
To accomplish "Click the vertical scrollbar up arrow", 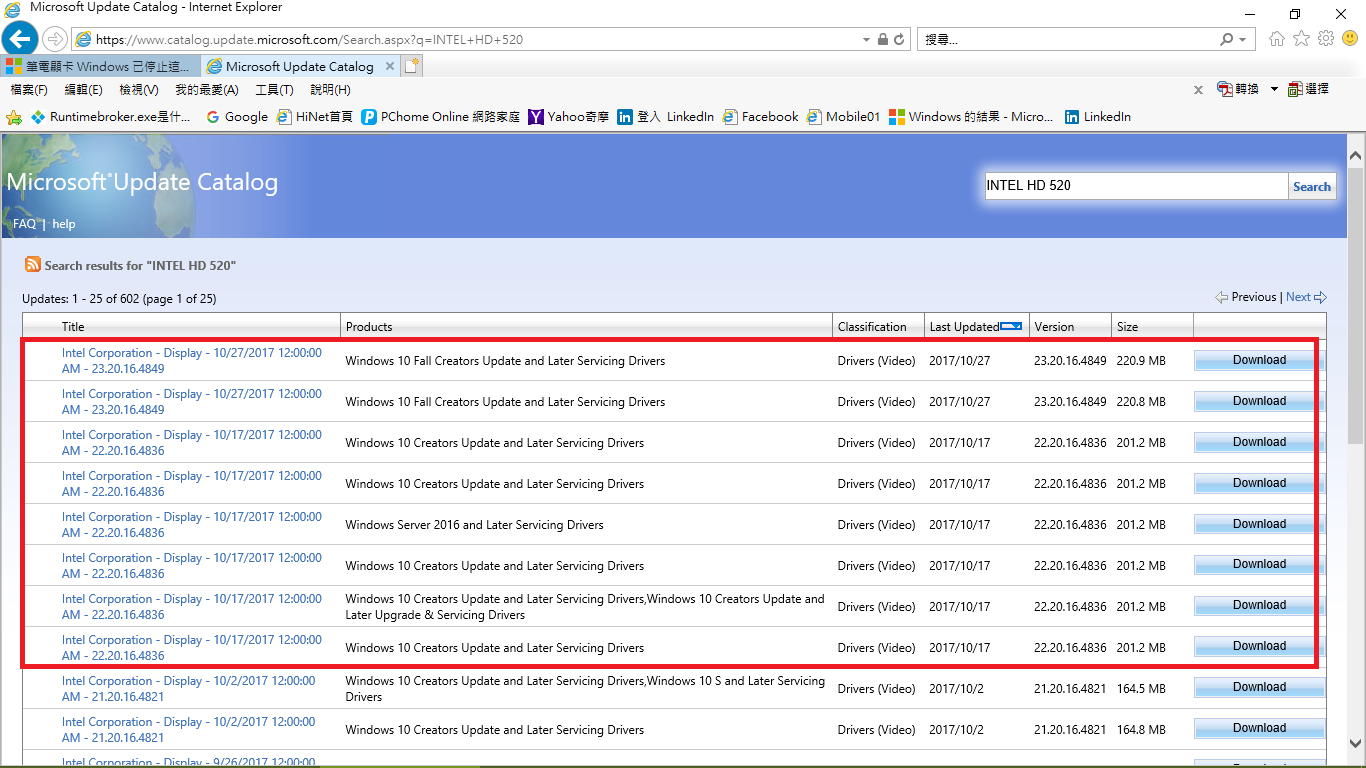I will pyautogui.click(x=1356, y=155).
